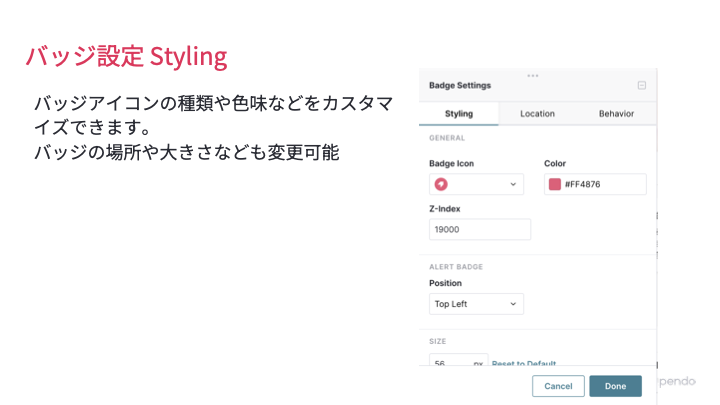Viewport: 720px width, 405px height.
Task: Grab the three-dot drag handle
Action: pos(533,76)
